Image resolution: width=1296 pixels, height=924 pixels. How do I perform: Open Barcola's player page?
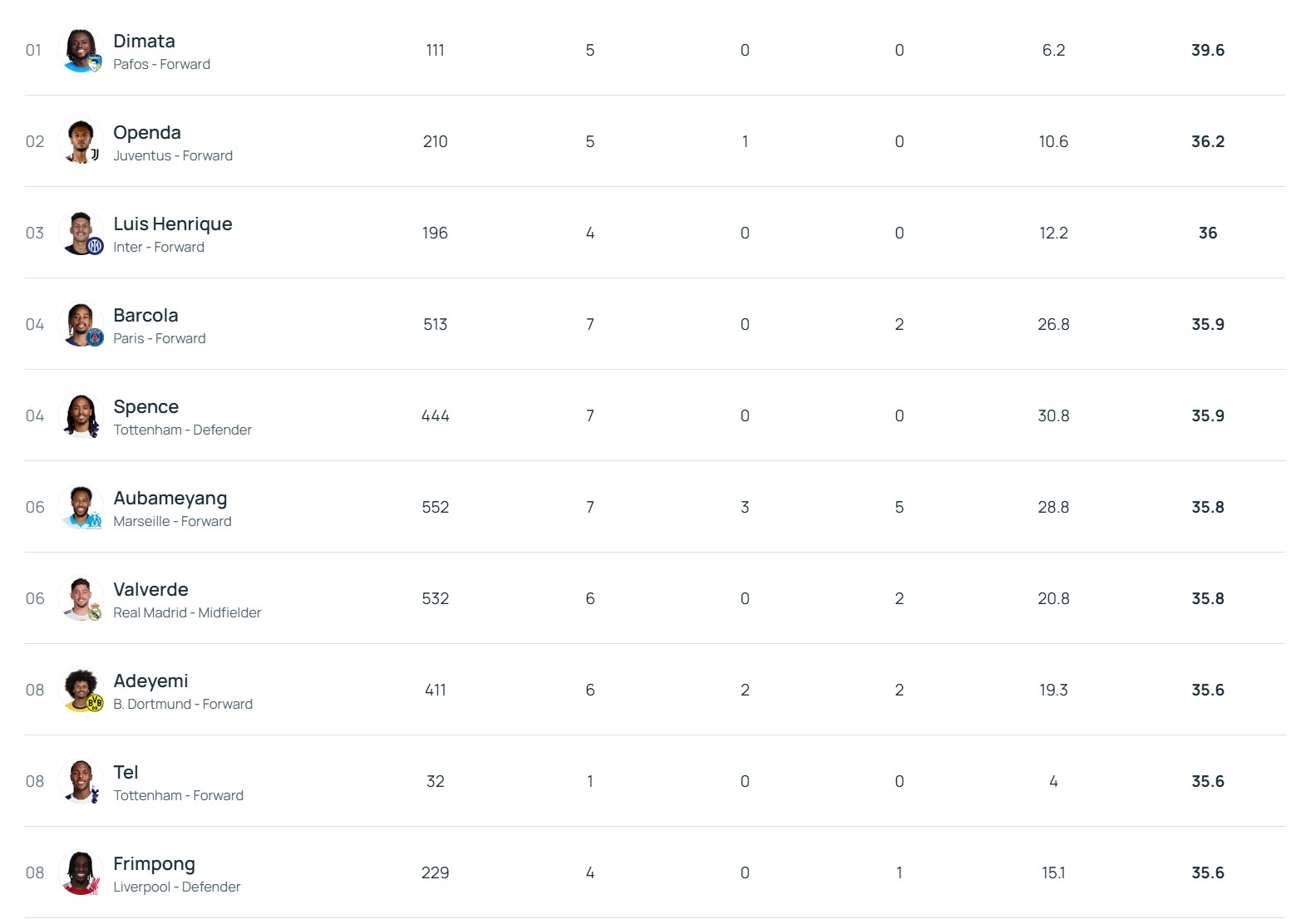(x=145, y=316)
